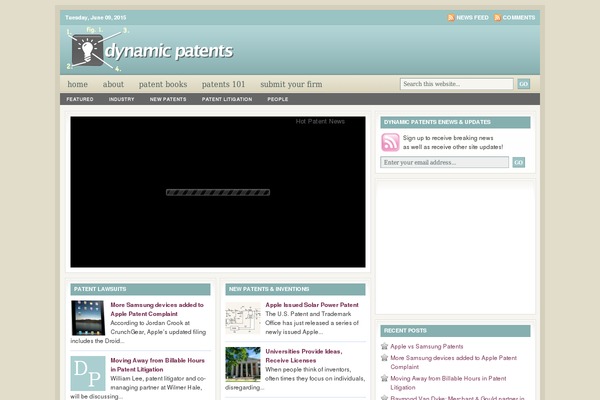Click star icon beside Apple vs Samsung Patents
This screenshot has width=600, height=400.
385,346
